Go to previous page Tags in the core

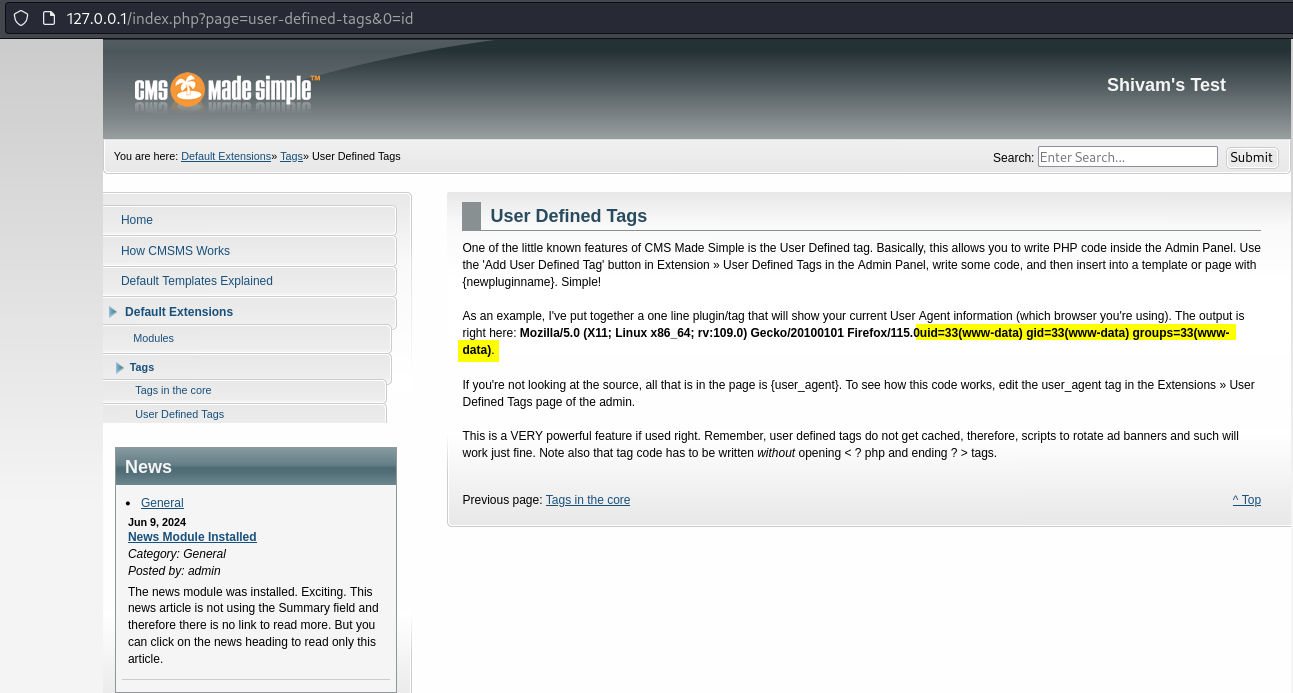click(588, 500)
